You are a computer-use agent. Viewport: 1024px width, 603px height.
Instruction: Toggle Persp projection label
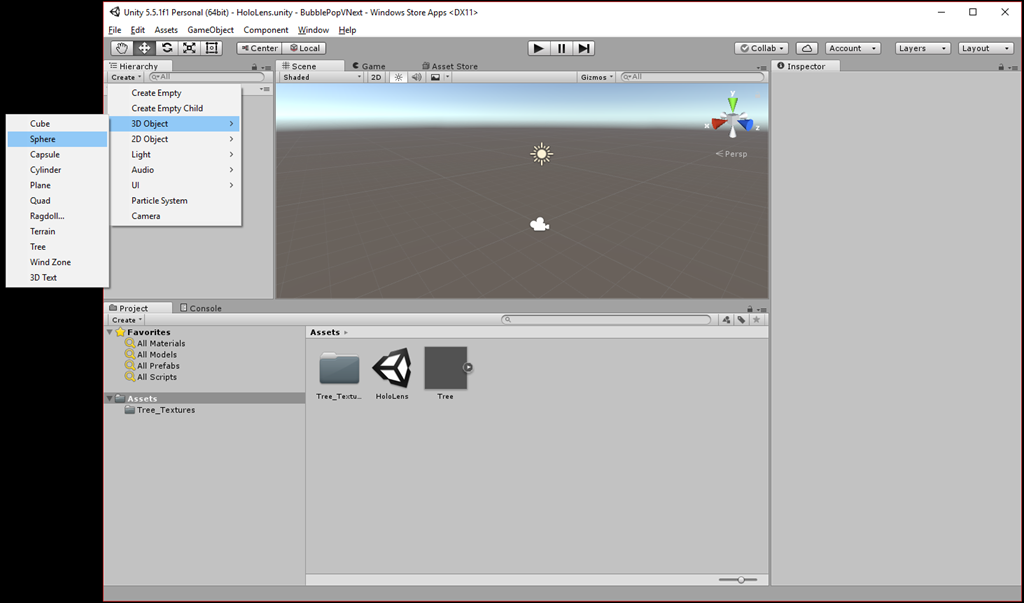[x=731, y=154]
